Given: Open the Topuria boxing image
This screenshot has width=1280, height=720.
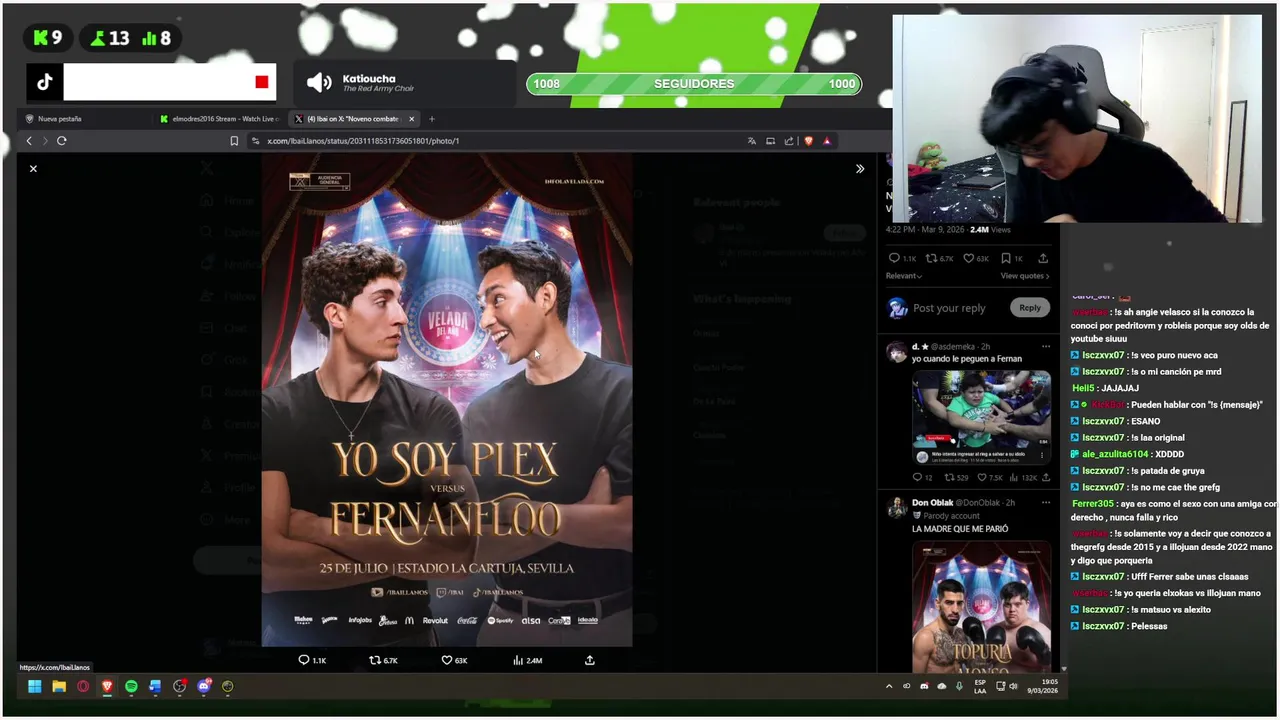Looking at the screenshot, I should click(981, 607).
